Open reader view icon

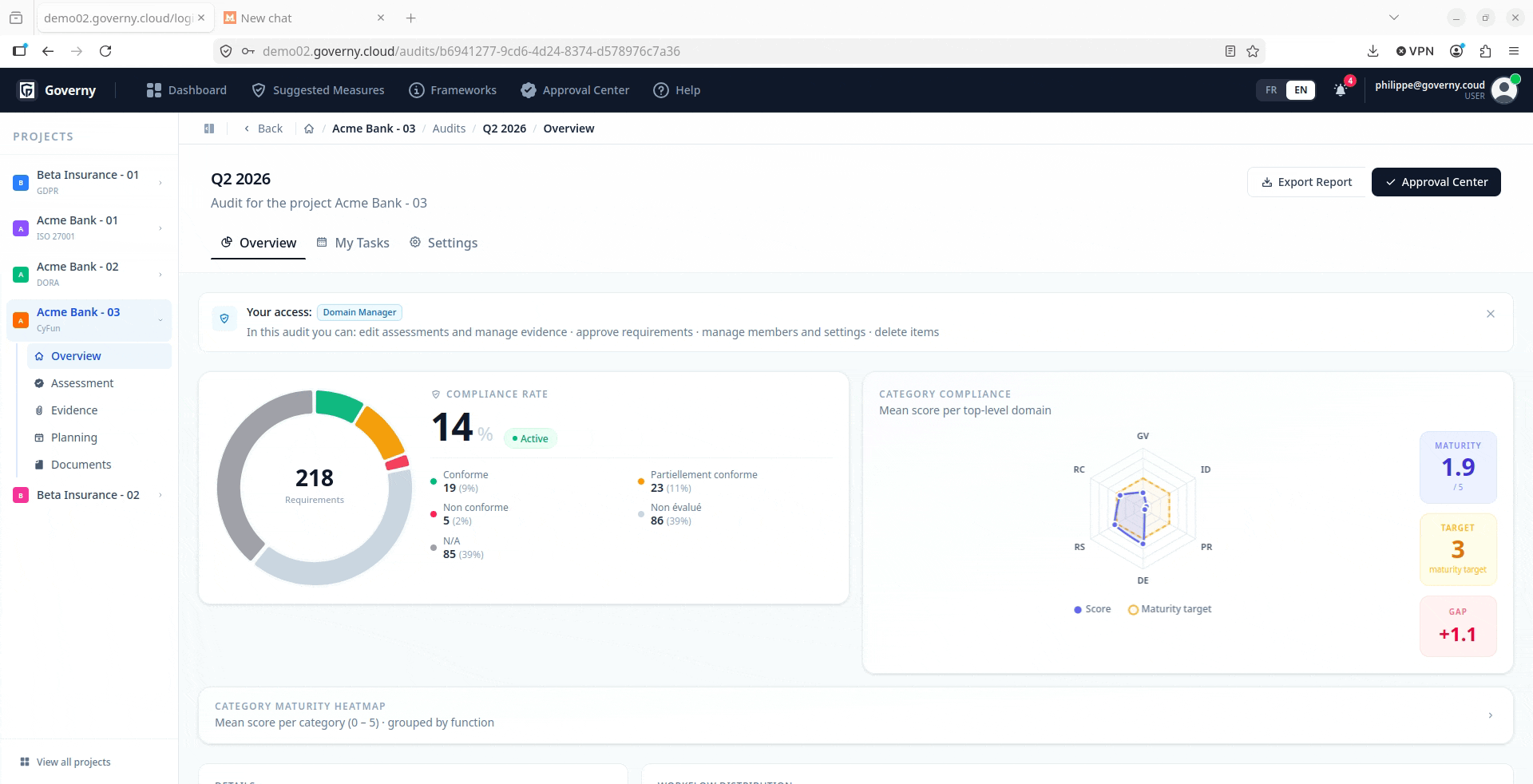[x=1230, y=51]
